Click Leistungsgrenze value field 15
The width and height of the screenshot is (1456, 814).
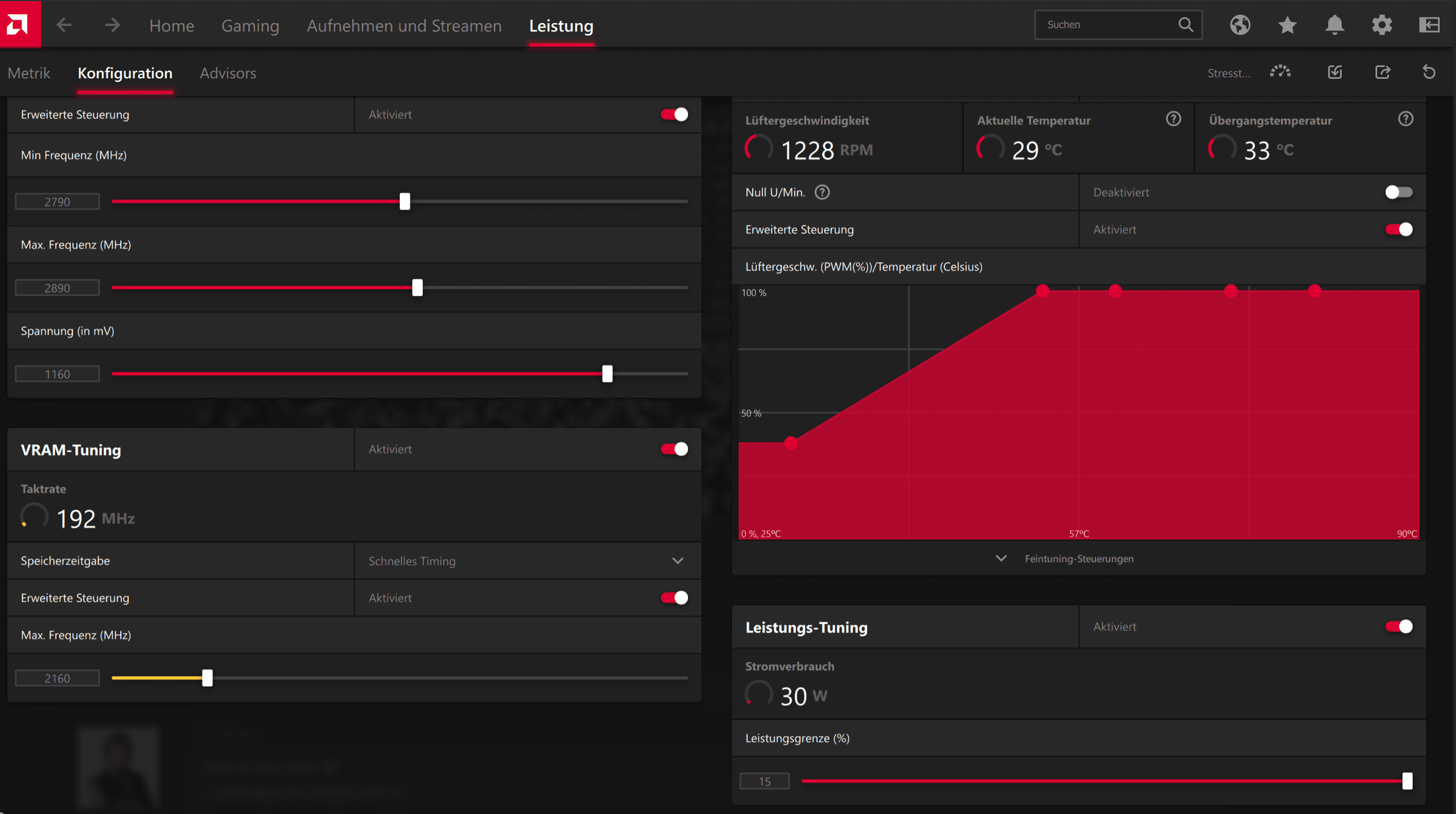click(x=764, y=782)
